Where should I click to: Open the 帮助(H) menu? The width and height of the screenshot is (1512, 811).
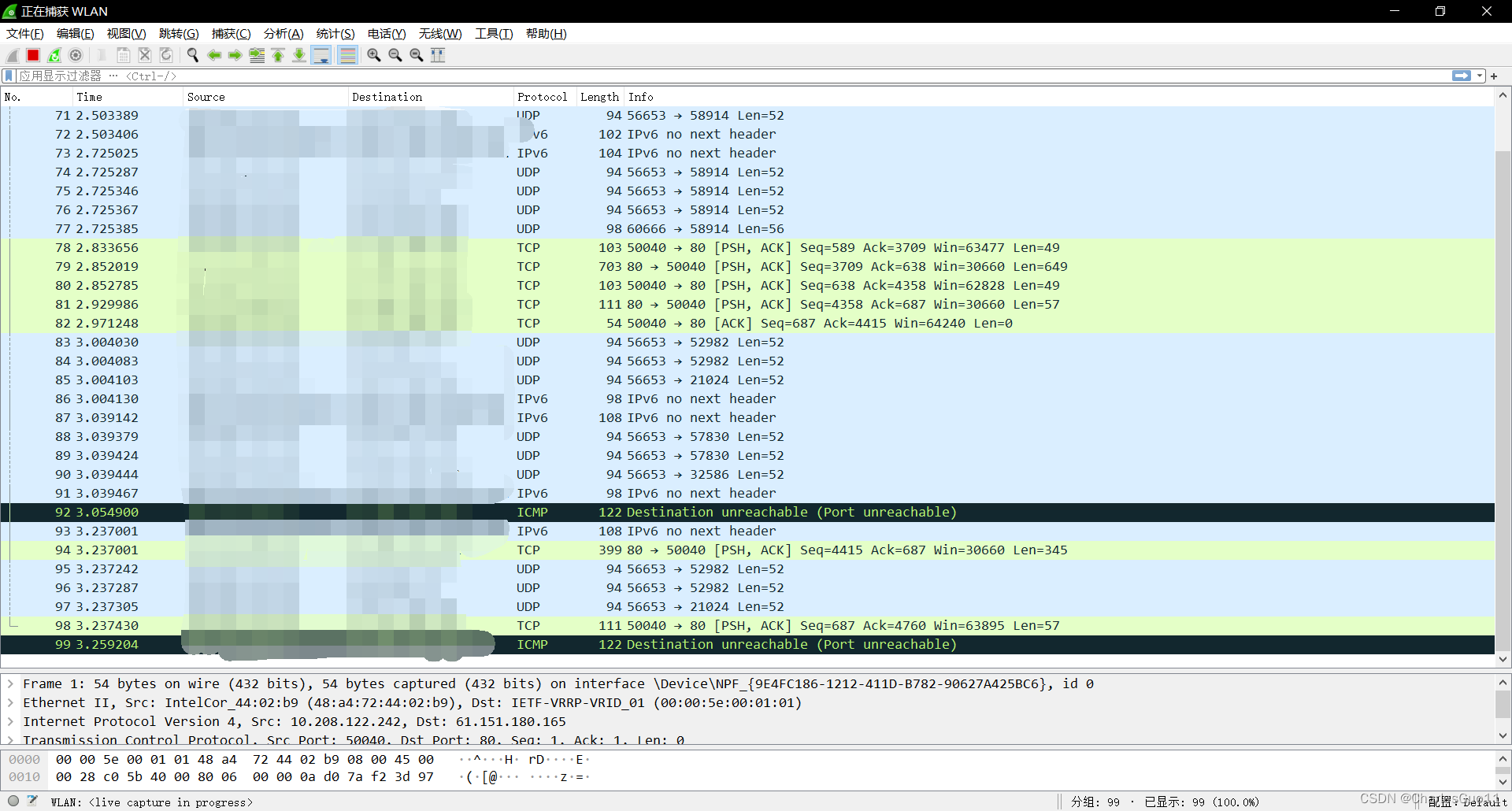pyautogui.click(x=547, y=34)
